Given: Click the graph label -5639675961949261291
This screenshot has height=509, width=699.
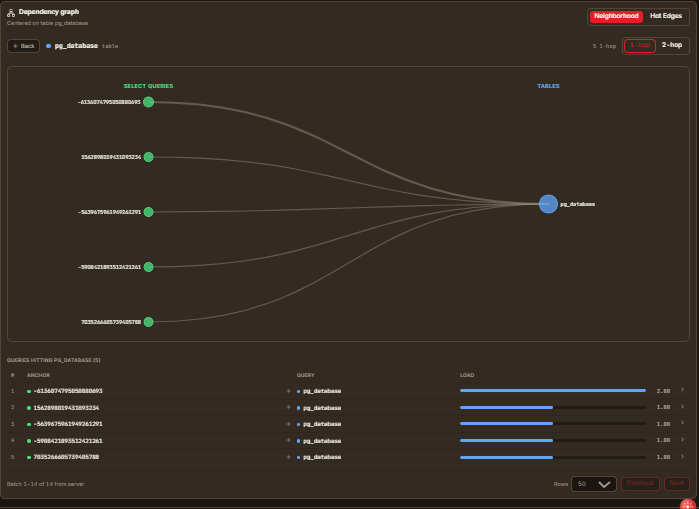Looking at the screenshot, I should (x=109, y=212).
